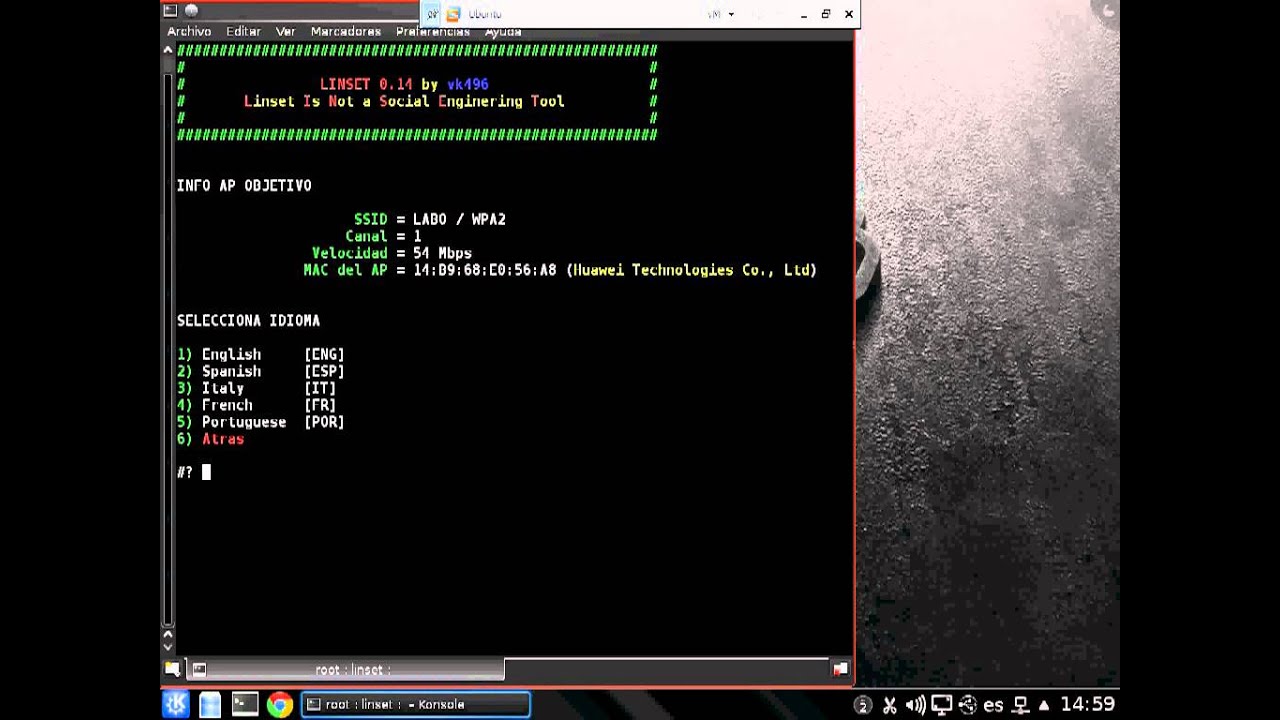Click the 'LINSET 0.14 by vk496' title
This screenshot has width=1280, height=720.
pyautogui.click(x=404, y=84)
